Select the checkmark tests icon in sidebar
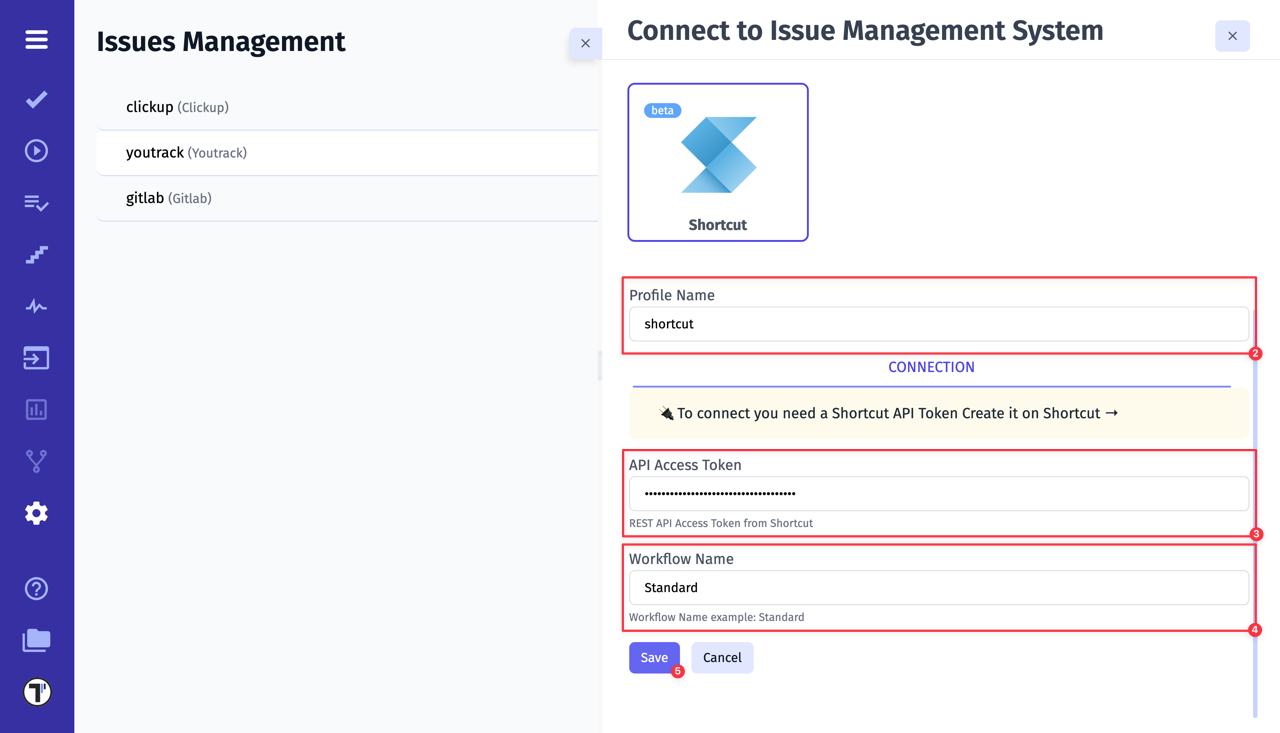1280x733 pixels. (36, 99)
